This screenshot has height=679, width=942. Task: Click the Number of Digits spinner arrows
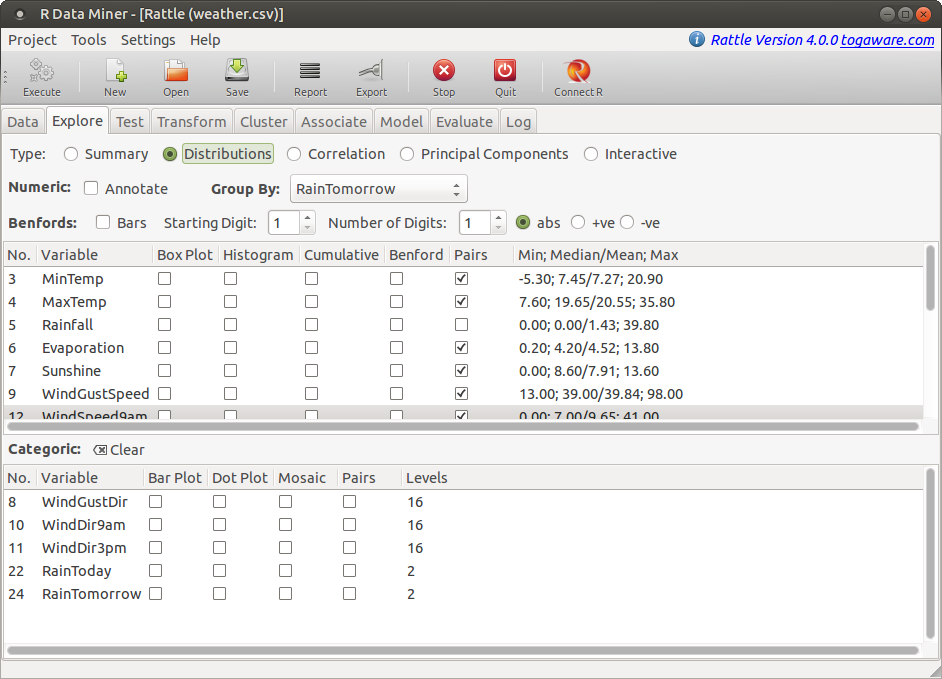point(498,223)
